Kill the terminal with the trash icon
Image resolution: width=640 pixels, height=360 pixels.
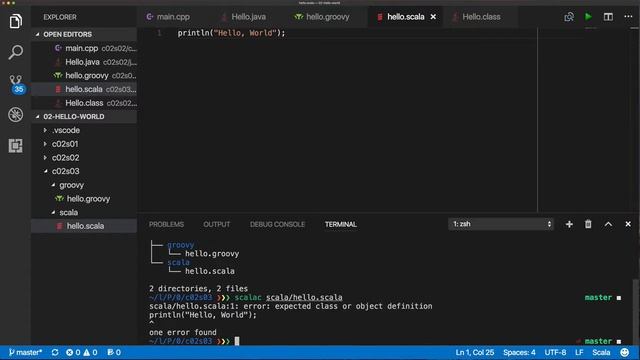point(588,224)
